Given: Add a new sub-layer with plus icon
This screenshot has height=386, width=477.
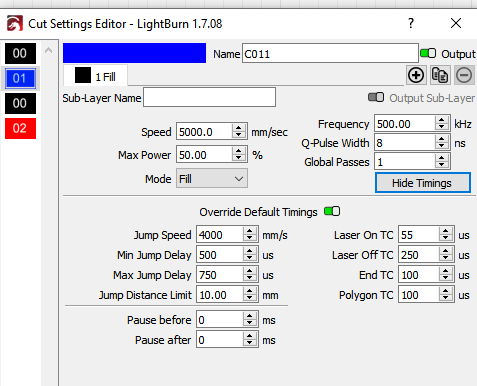Looking at the screenshot, I should (416, 75).
